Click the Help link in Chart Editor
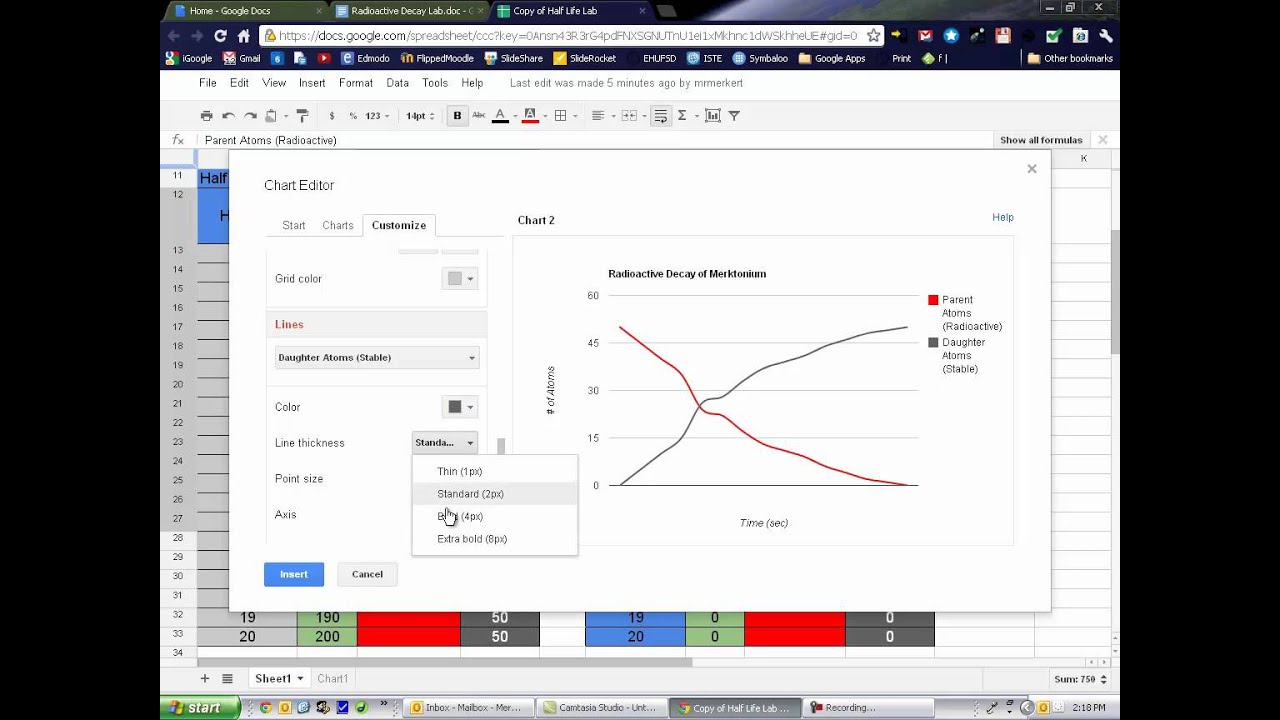The image size is (1280, 720). [1003, 217]
